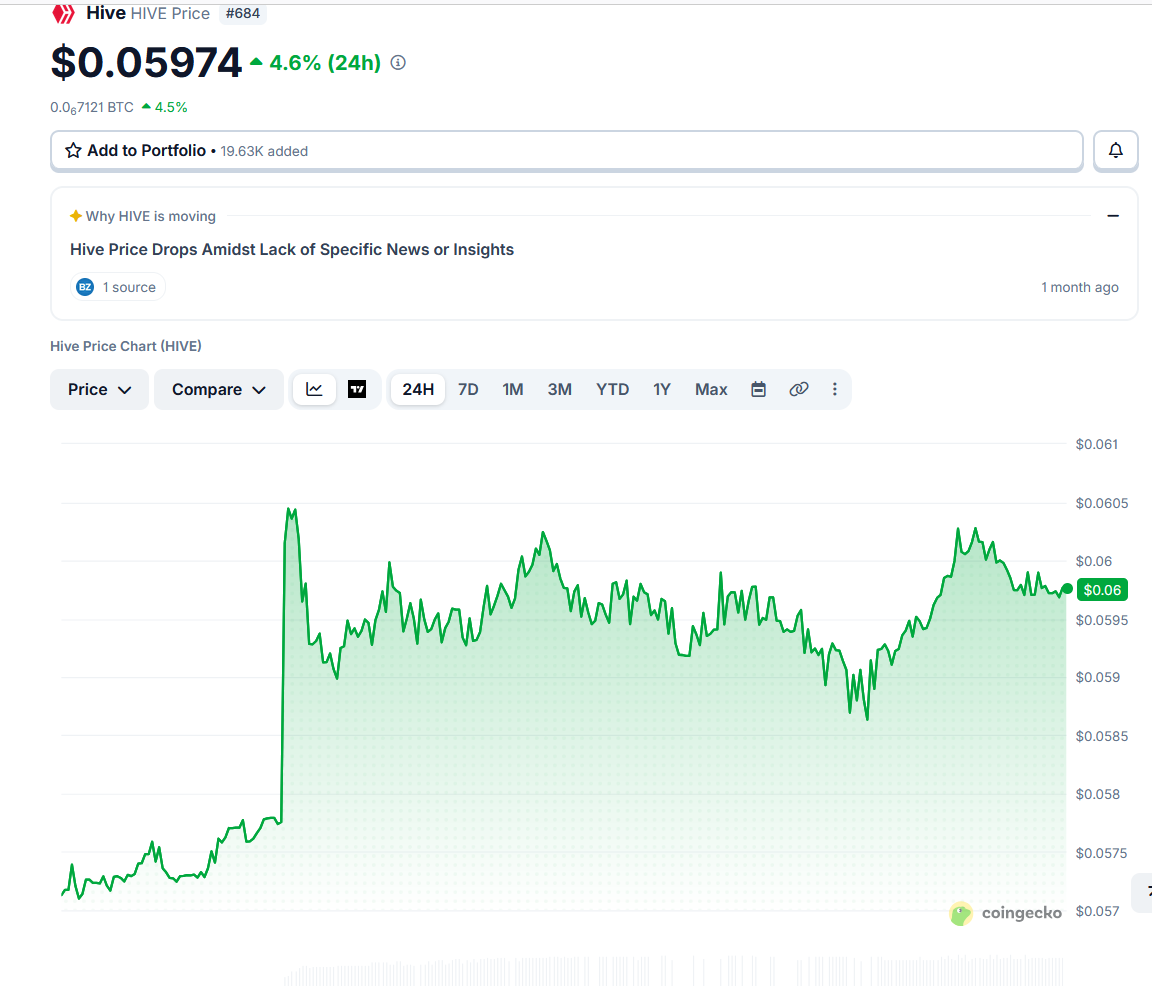Image resolution: width=1152 pixels, height=986 pixels.
Task: Click the $0.0585 axis label
Action: click(1101, 736)
